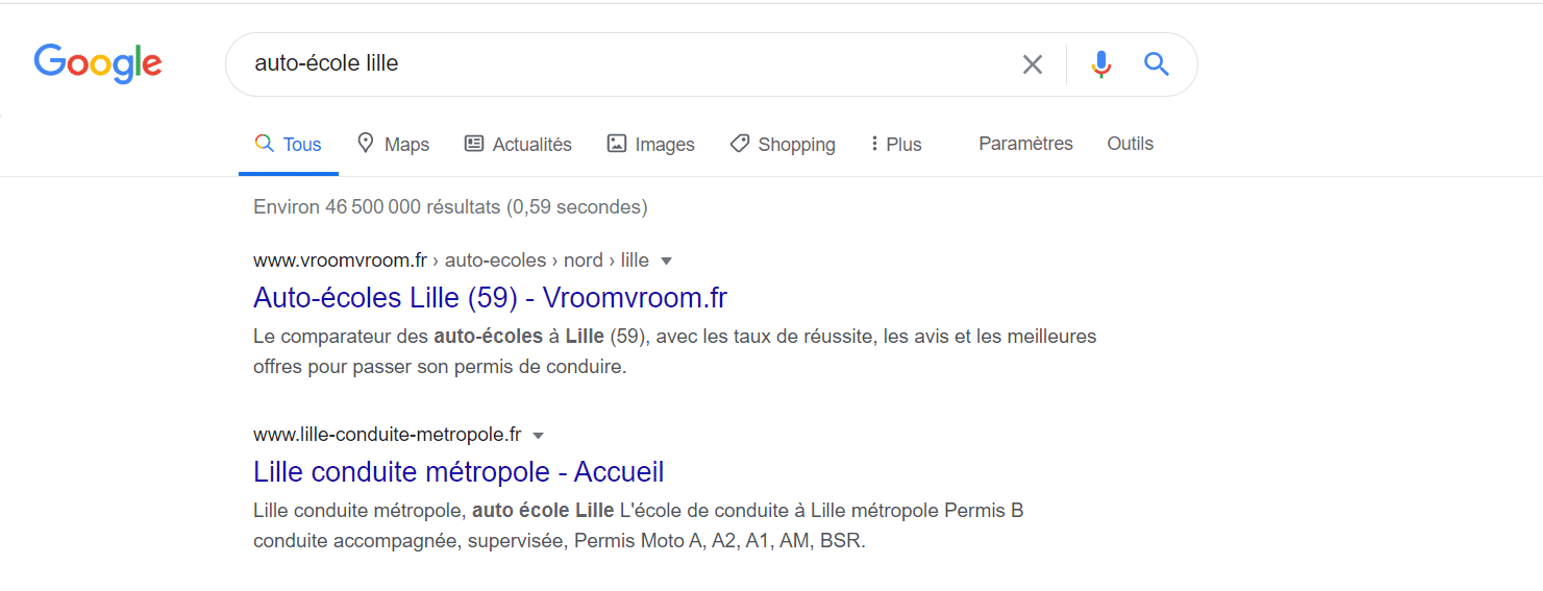Click the Google logo
The width and height of the screenshot is (1543, 591).
point(98,64)
